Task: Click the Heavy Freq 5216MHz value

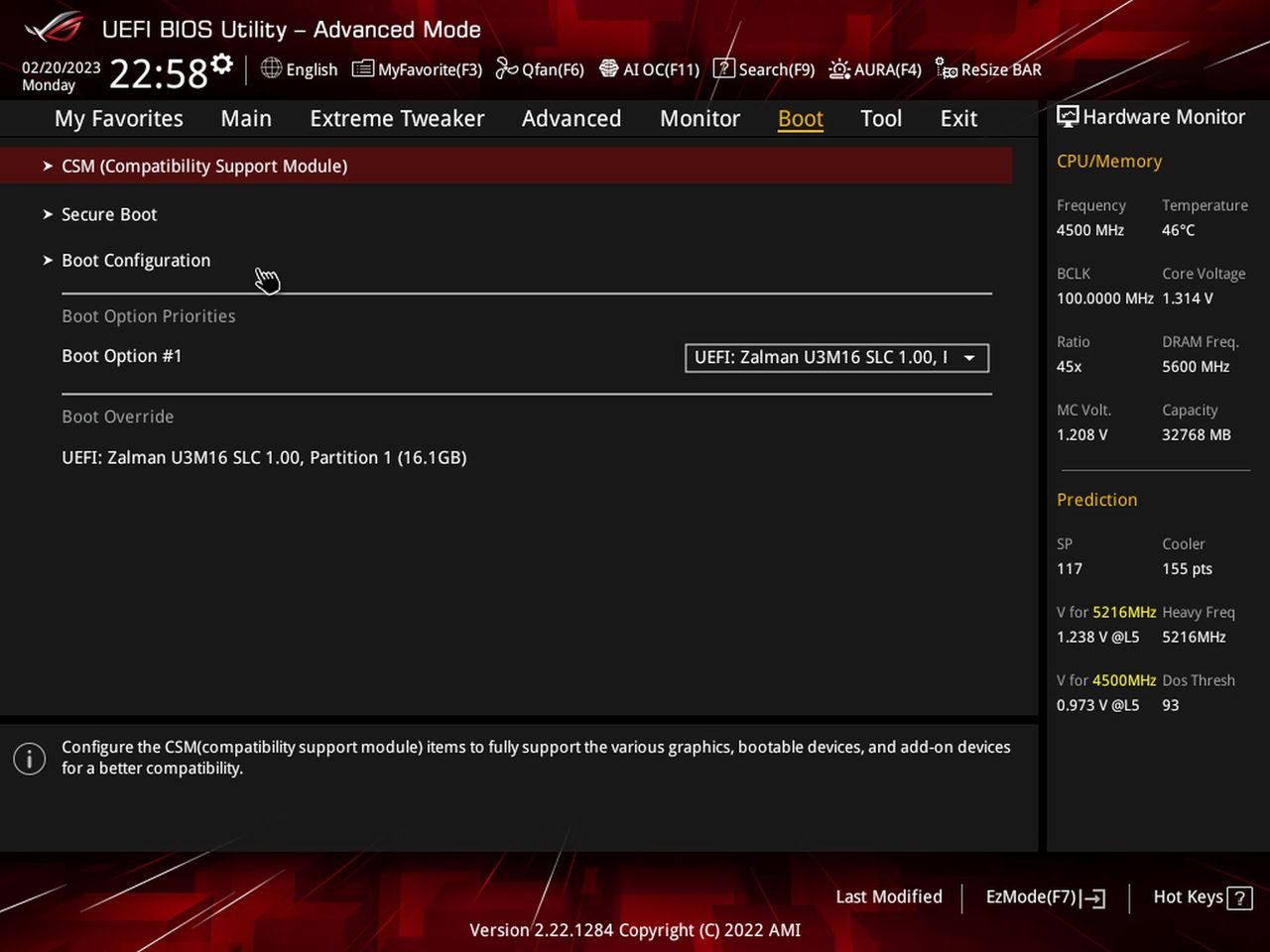Action: (x=1195, y=638)
